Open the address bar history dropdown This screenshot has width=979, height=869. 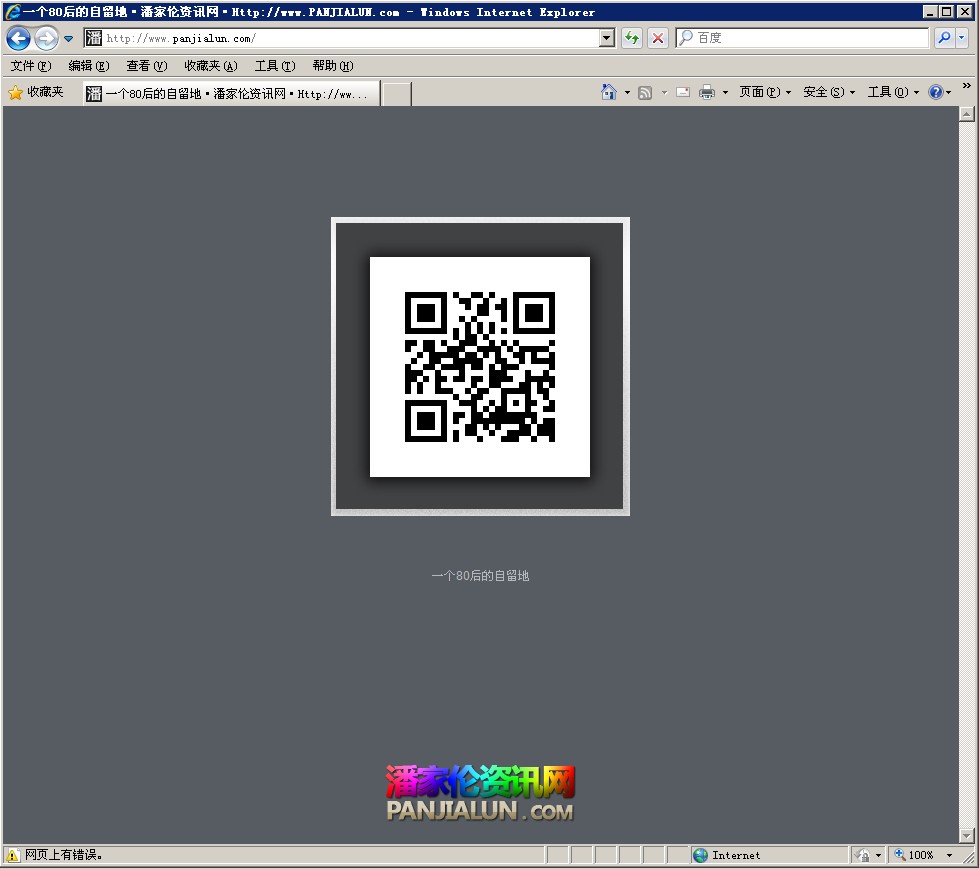[607, 37]
